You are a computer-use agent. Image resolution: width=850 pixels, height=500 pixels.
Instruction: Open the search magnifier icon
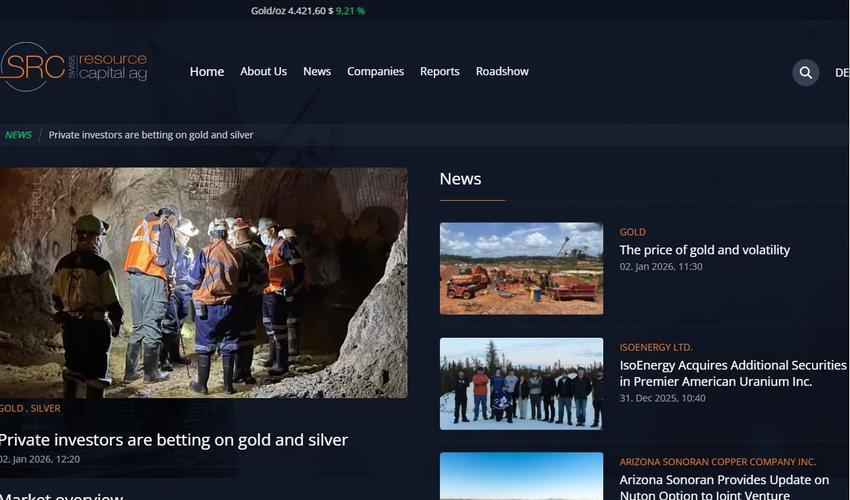[806, 72]
